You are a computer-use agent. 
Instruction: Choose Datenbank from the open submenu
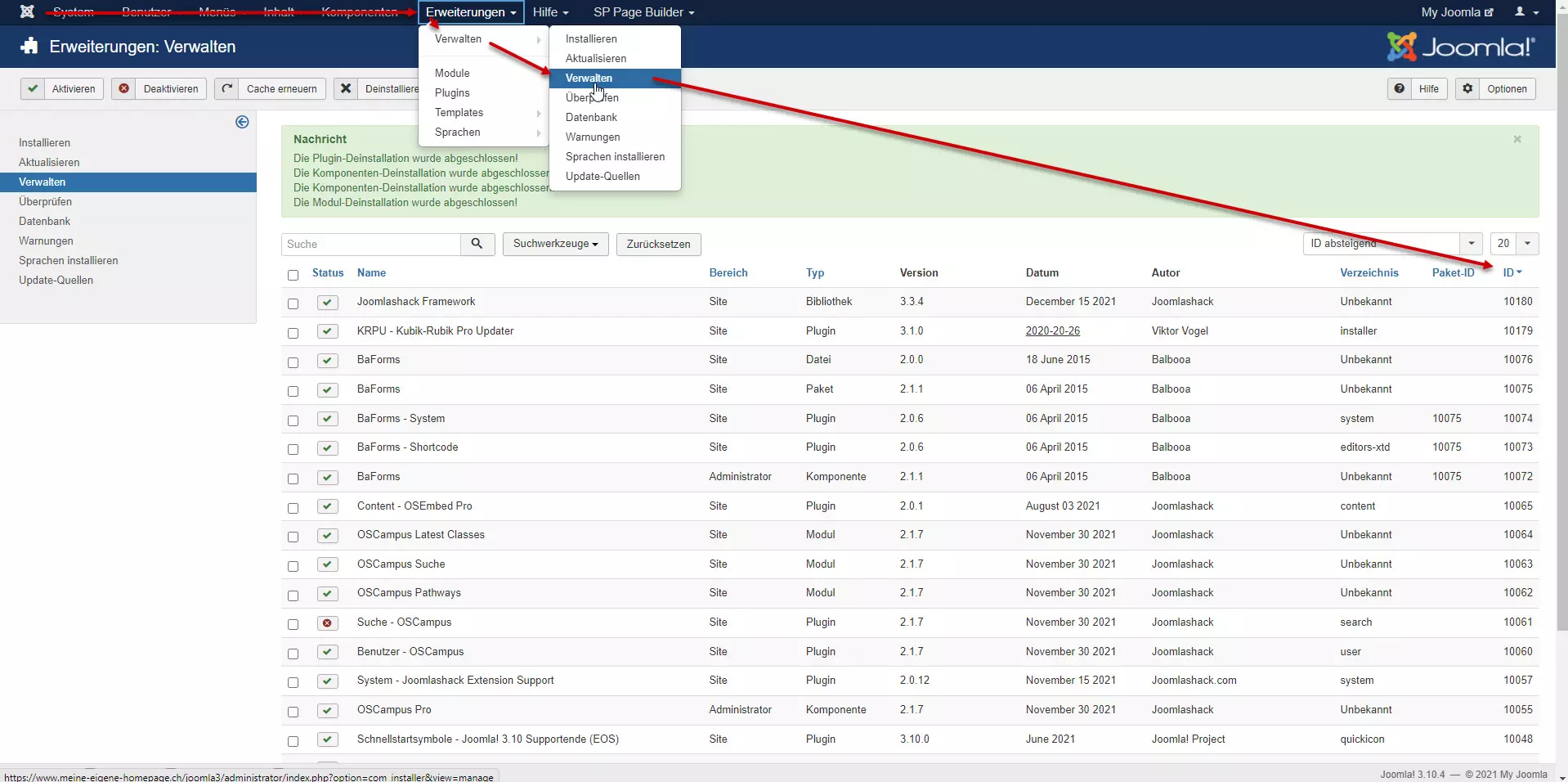pyautogui.click(x=591, y=117)
